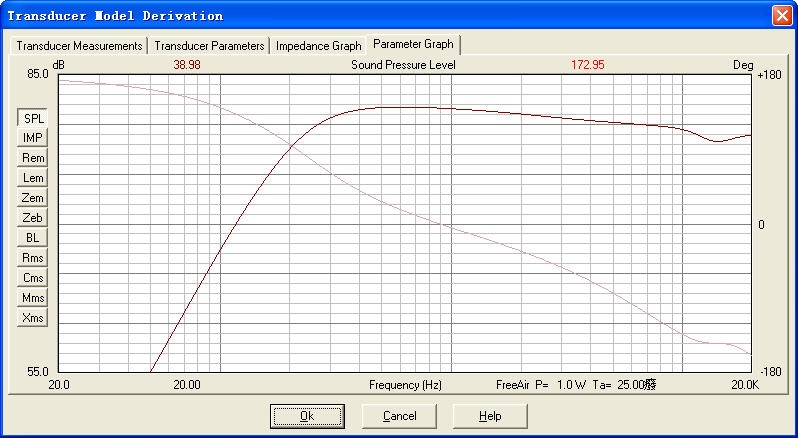Open the Transducer Parameters tab
Screen dimensions: 798x438
(x=209, y=46)
